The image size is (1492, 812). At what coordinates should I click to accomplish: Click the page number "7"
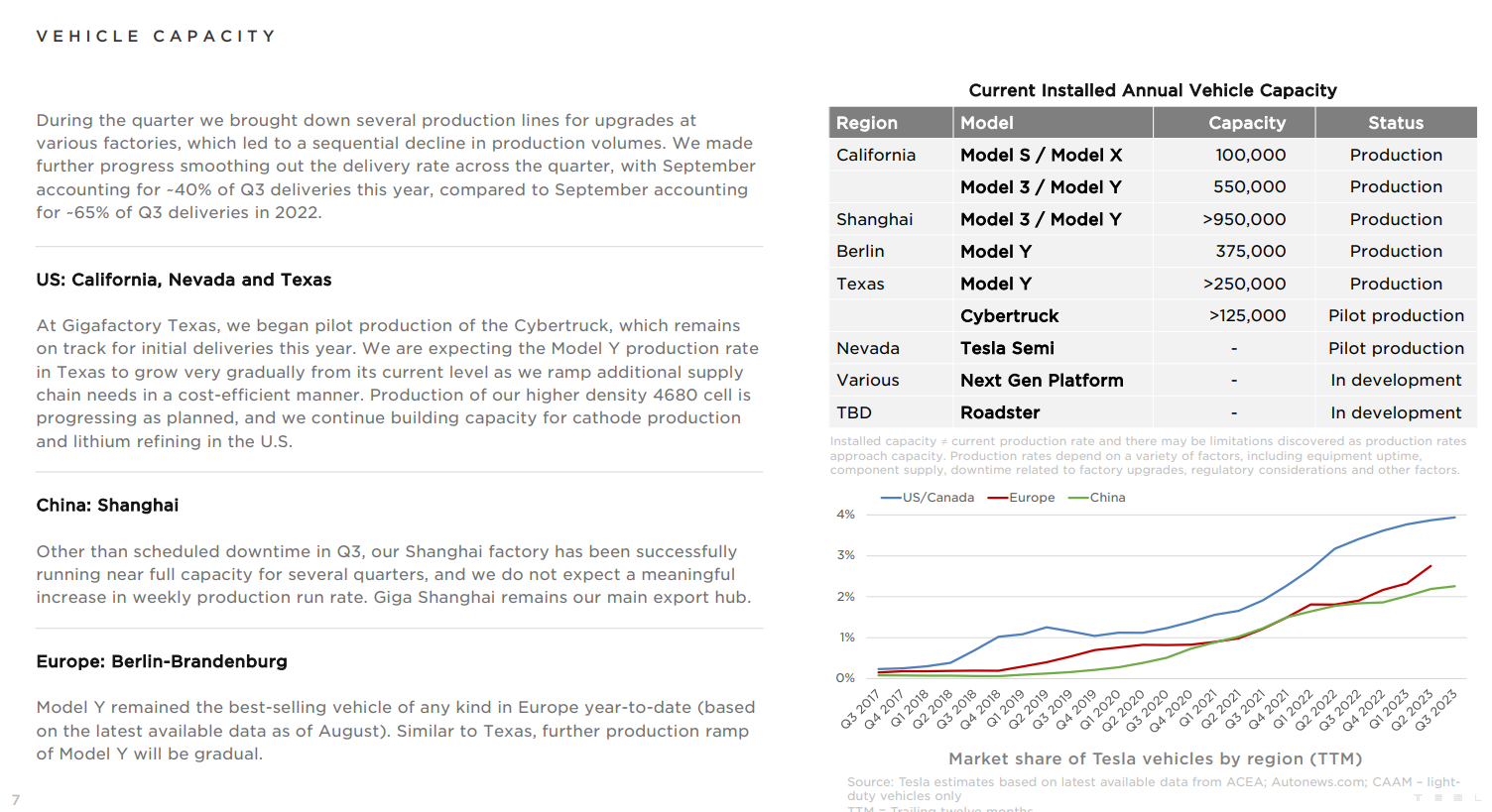click(x=16, y=800)
